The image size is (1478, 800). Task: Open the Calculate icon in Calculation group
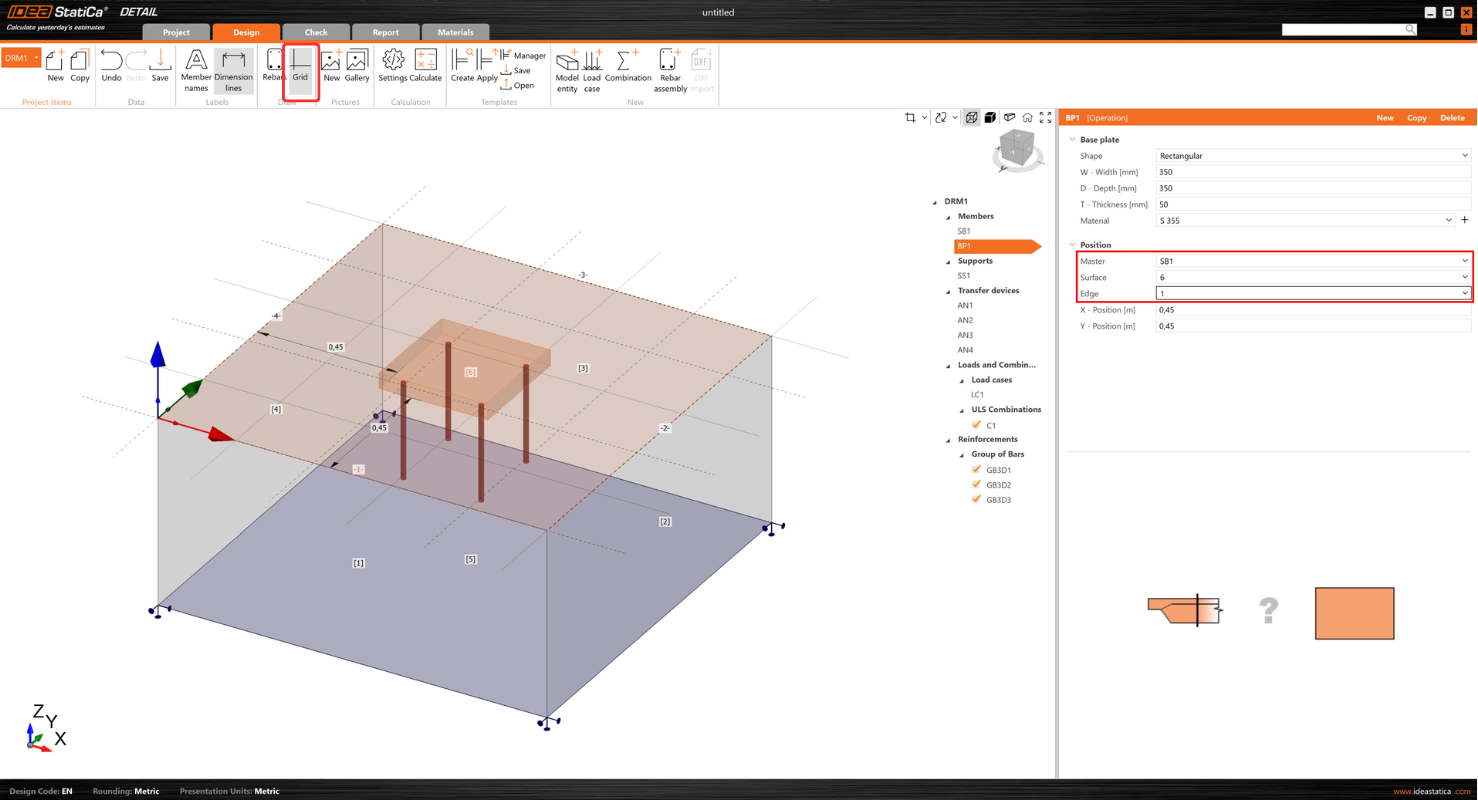pos(427,66)
